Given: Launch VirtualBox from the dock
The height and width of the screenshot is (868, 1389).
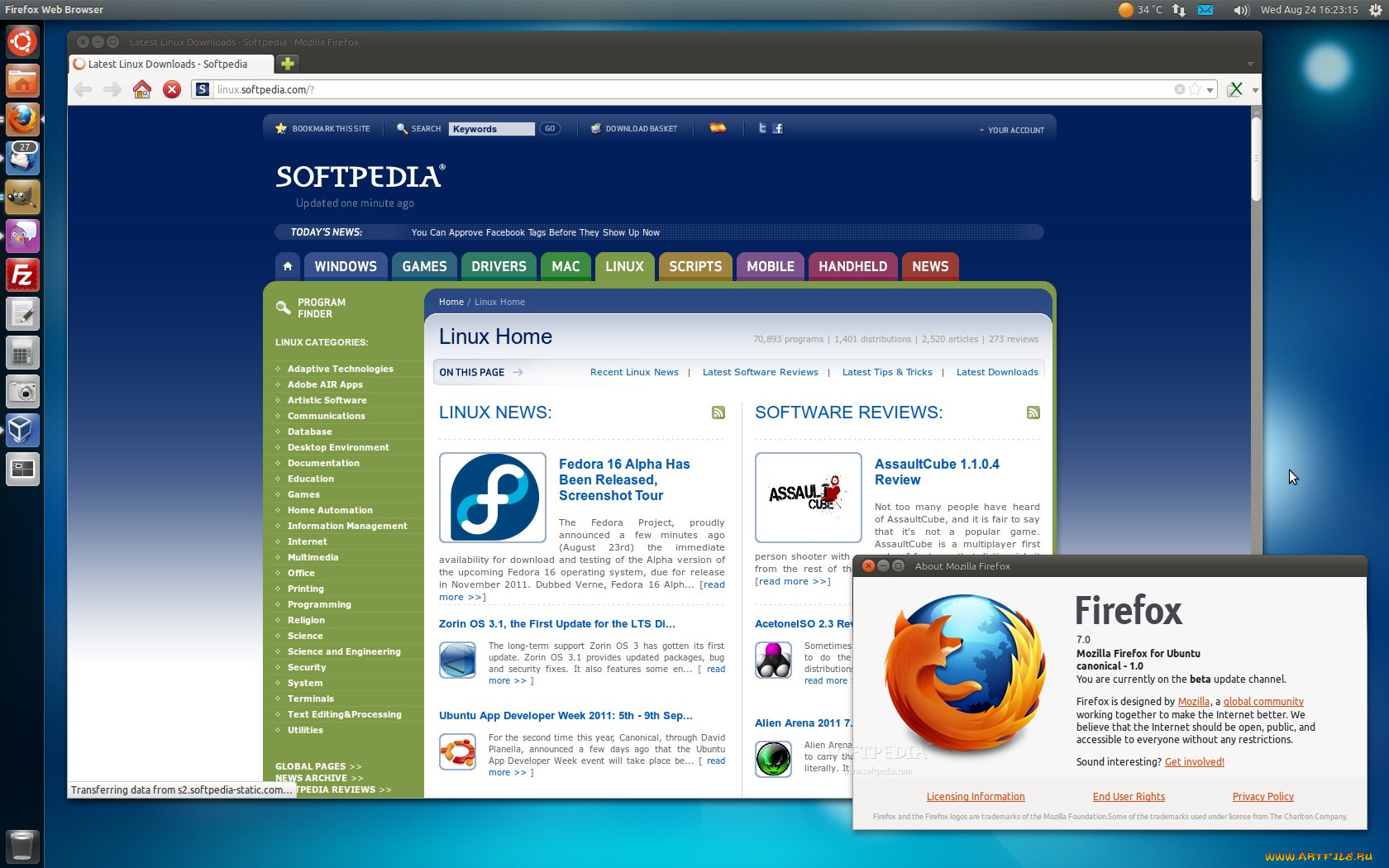Looking at the screenshot, I should (22, 430).
